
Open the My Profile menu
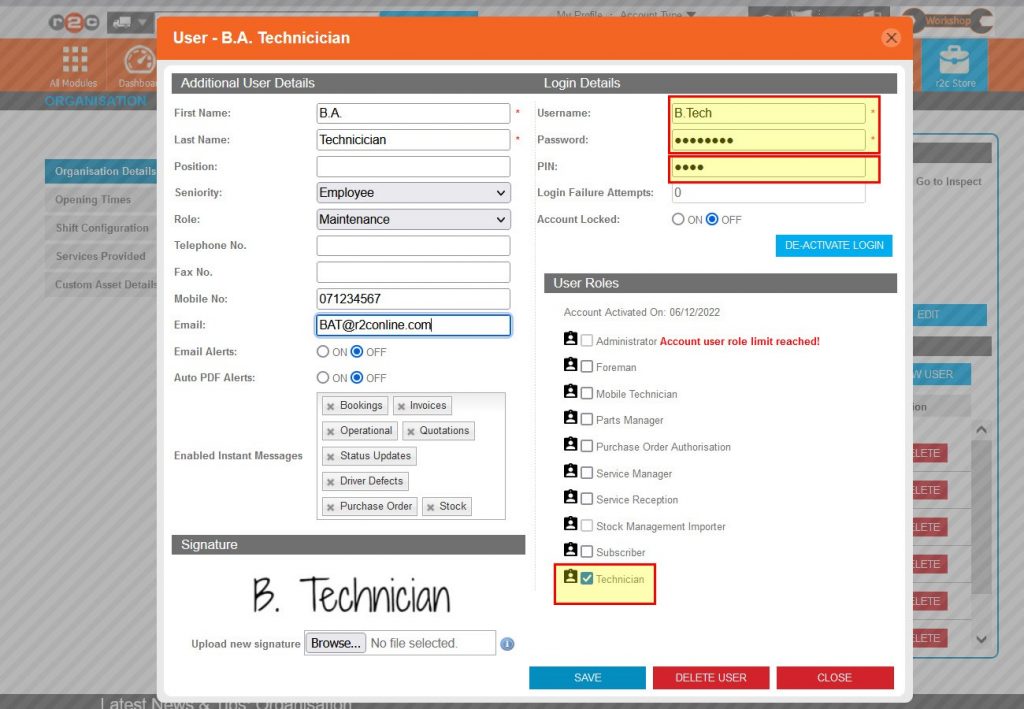(580, 14)
